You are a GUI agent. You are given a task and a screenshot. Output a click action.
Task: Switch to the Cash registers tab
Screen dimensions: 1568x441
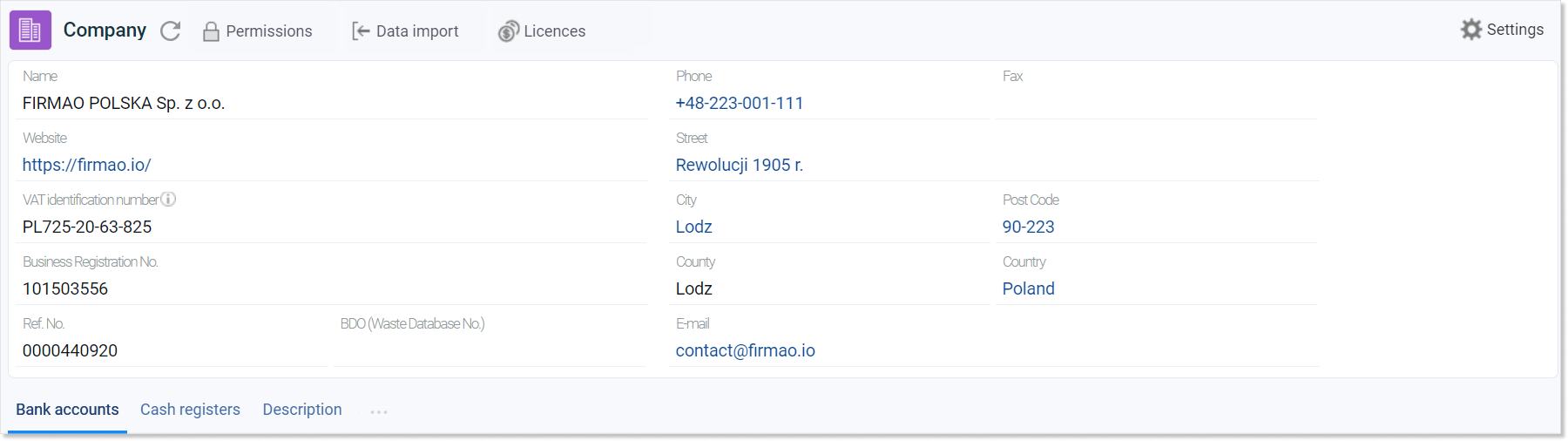pyautogui.click(x=190, y=410)
